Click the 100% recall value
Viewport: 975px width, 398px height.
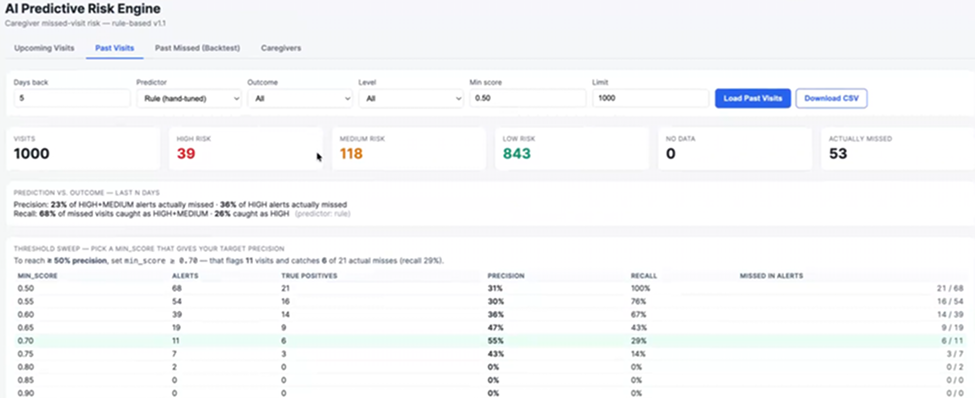(640, 289)
